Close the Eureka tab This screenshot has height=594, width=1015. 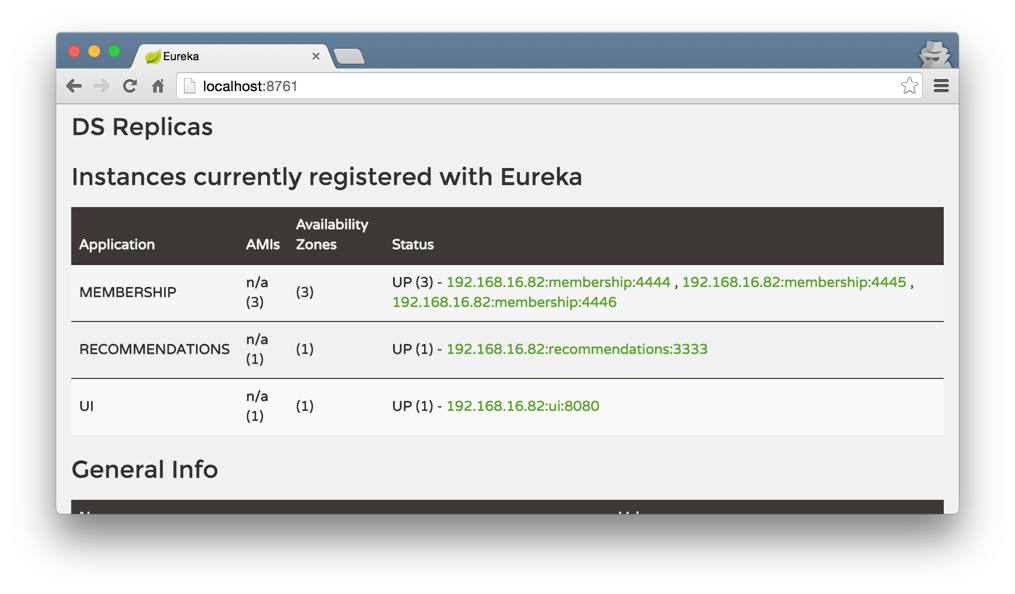(x=316, y=56)
